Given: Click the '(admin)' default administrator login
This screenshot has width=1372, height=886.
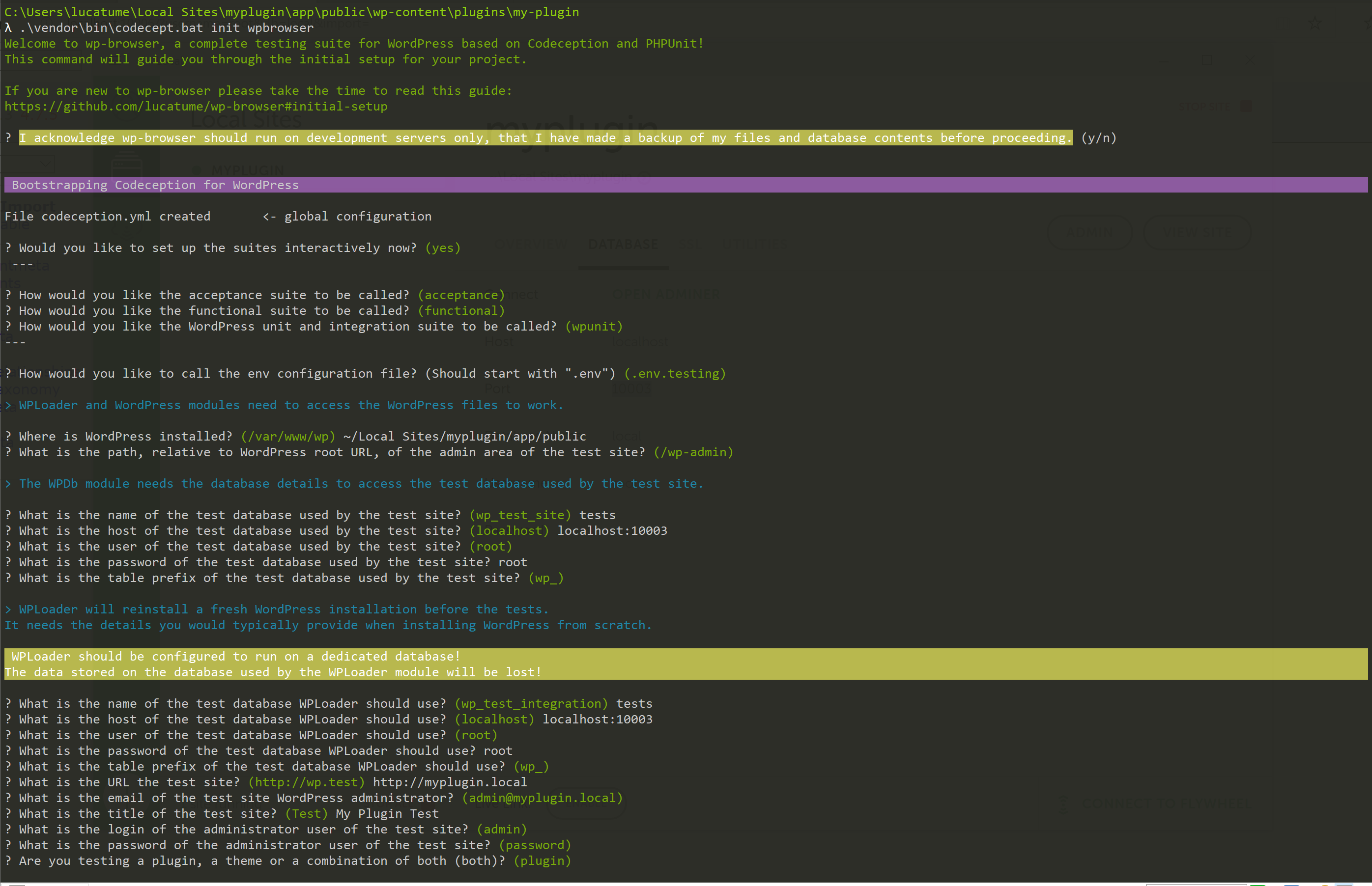Looking at the screenshot, I should coord(501,830).
